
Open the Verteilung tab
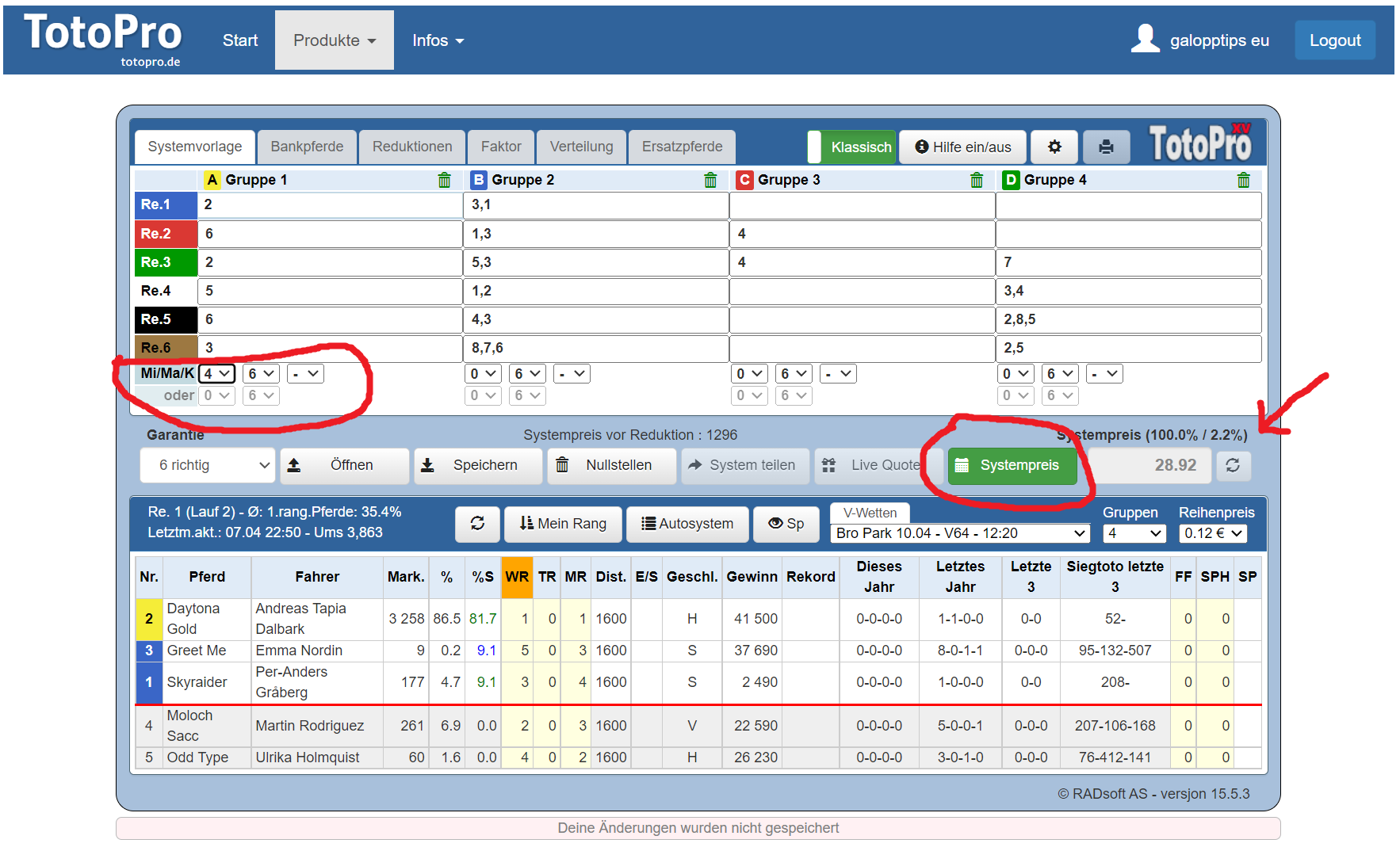[x=581, y=147]
